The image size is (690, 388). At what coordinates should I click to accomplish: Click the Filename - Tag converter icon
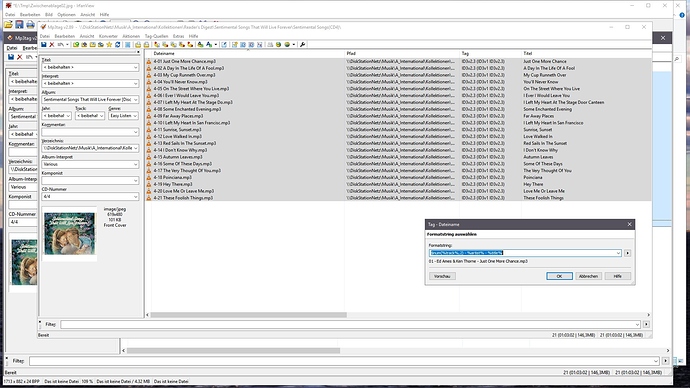click(165, 44)
